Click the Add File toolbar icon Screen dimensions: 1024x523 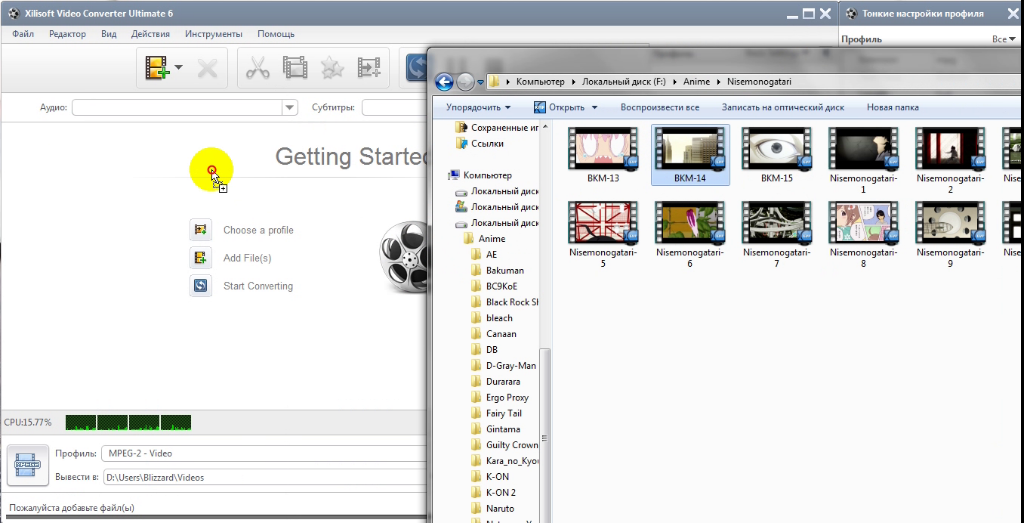pos(157,67)
